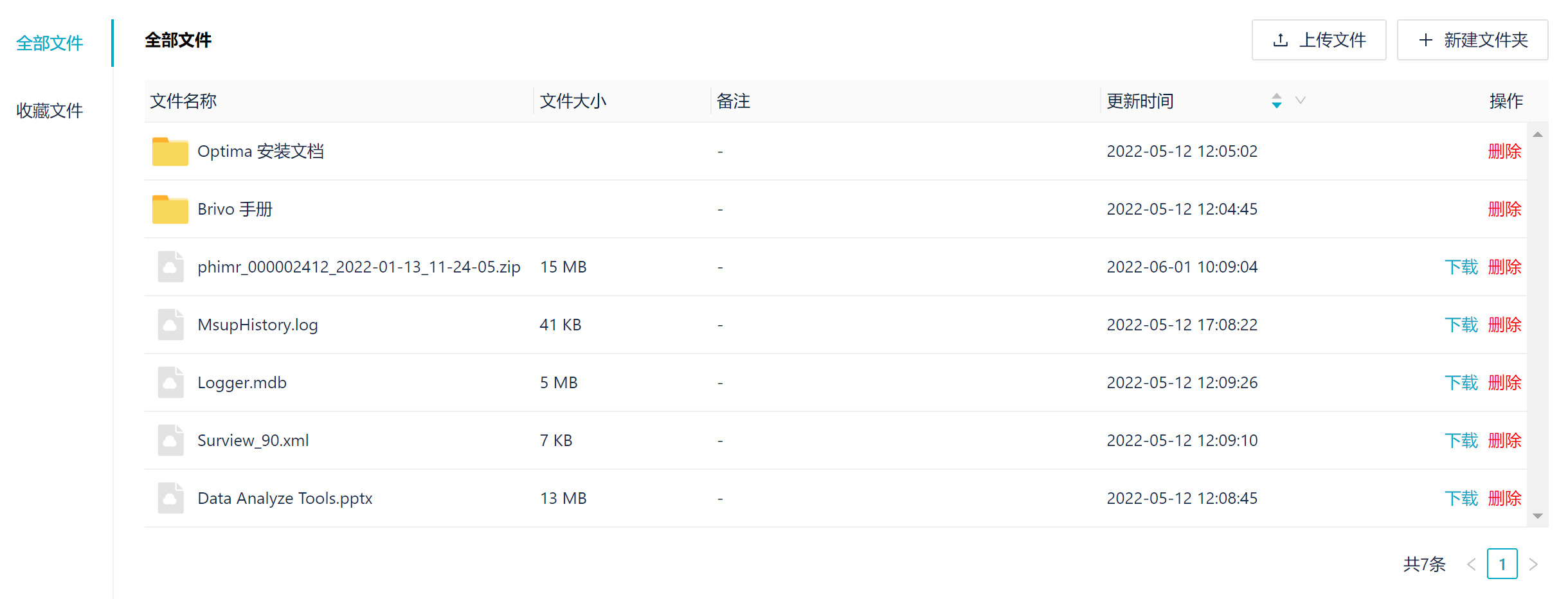Sort by 更新时间 using the sort arrows
This screenshot has height=599, width=1568.
1276,101
